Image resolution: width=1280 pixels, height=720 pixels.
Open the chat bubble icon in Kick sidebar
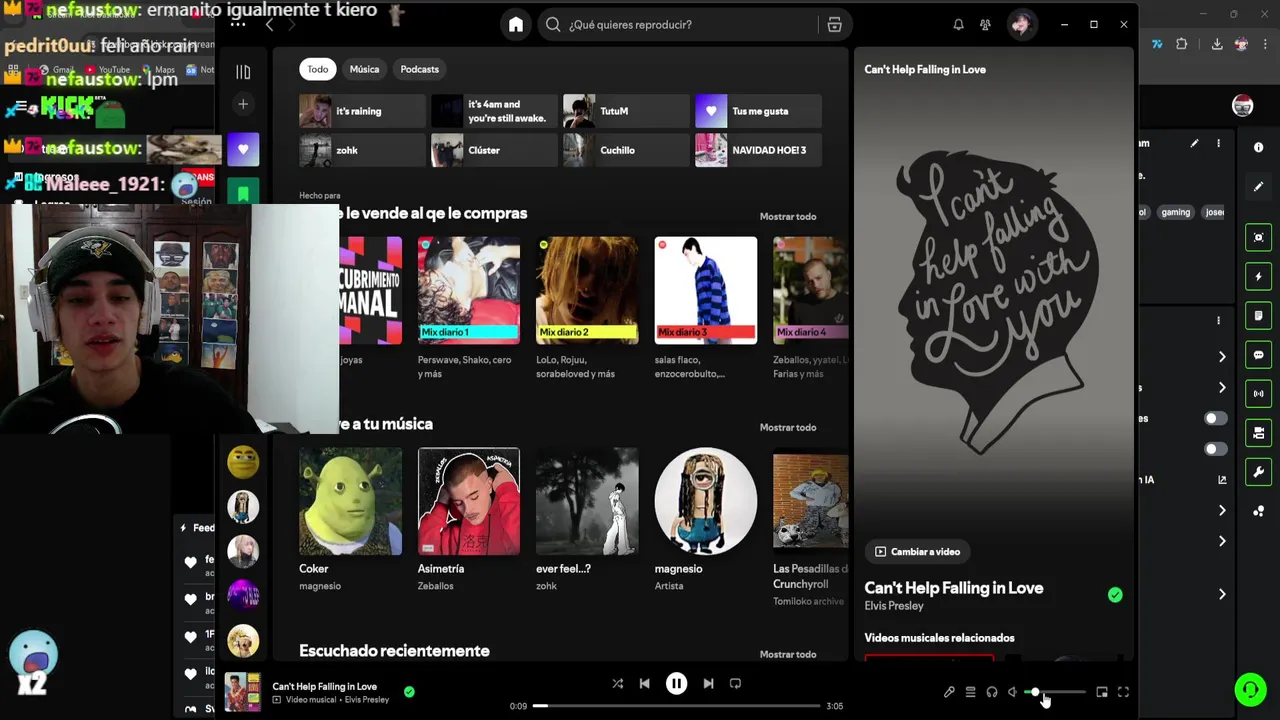click(1258, 355)
